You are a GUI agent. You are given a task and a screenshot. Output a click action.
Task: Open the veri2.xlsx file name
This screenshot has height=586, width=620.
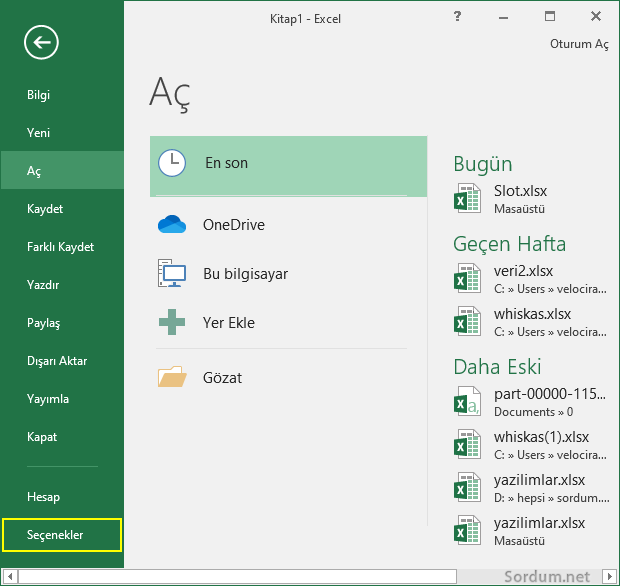pos(524,271)
